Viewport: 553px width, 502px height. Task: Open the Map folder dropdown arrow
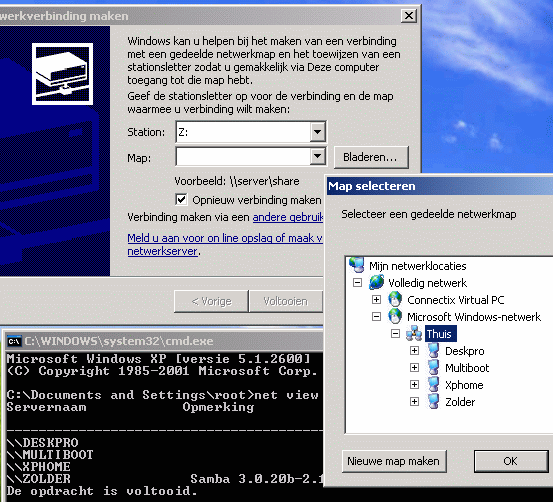[x=317, y=156]
